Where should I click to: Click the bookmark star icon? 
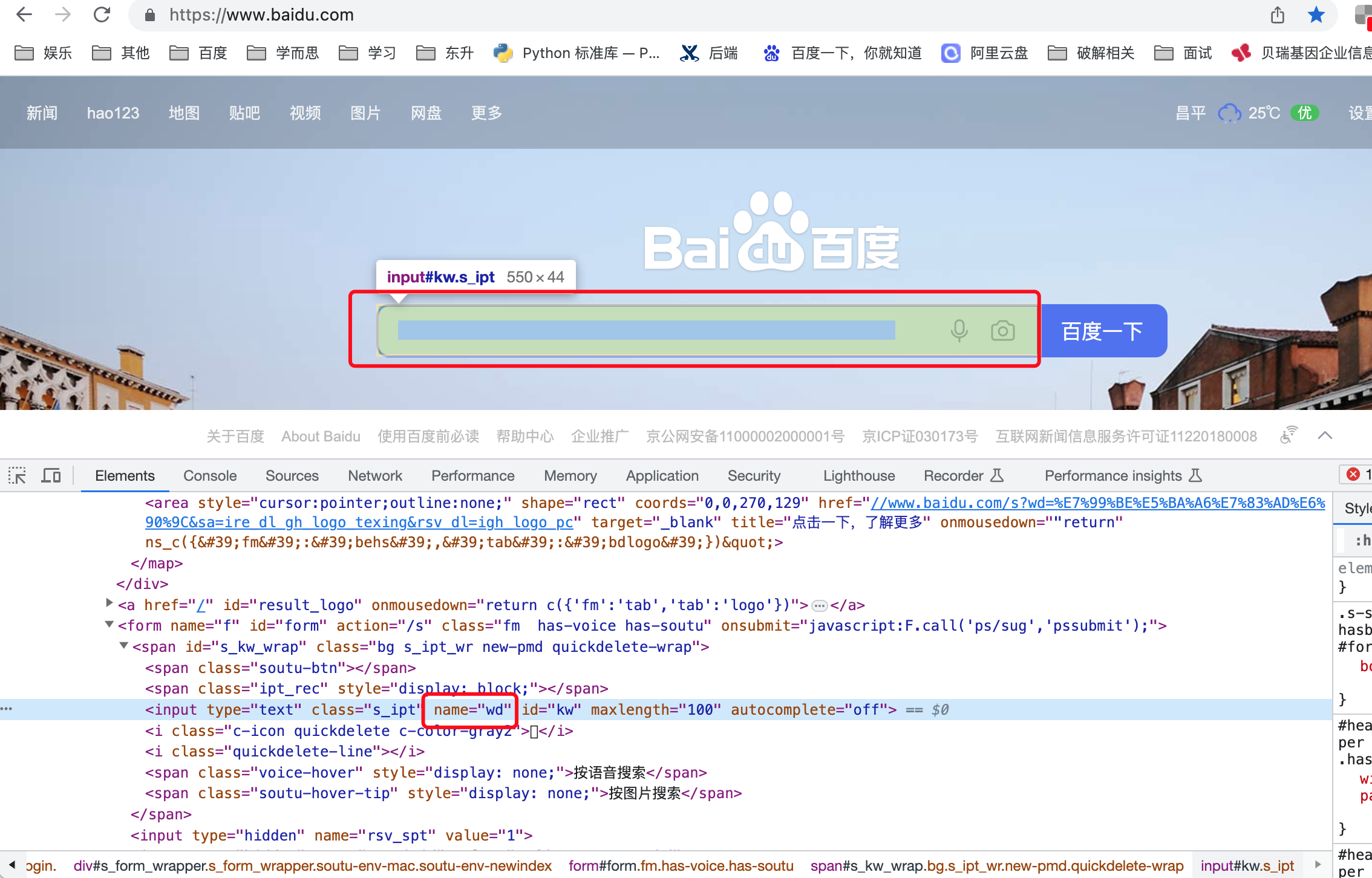click(x=1316, y=15)
